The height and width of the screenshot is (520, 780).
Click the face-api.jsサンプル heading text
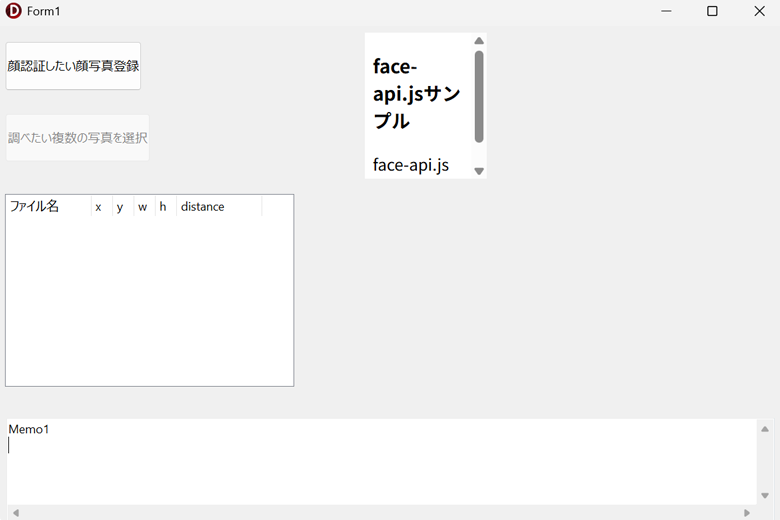pyautogui.click(x=416, y=94)
